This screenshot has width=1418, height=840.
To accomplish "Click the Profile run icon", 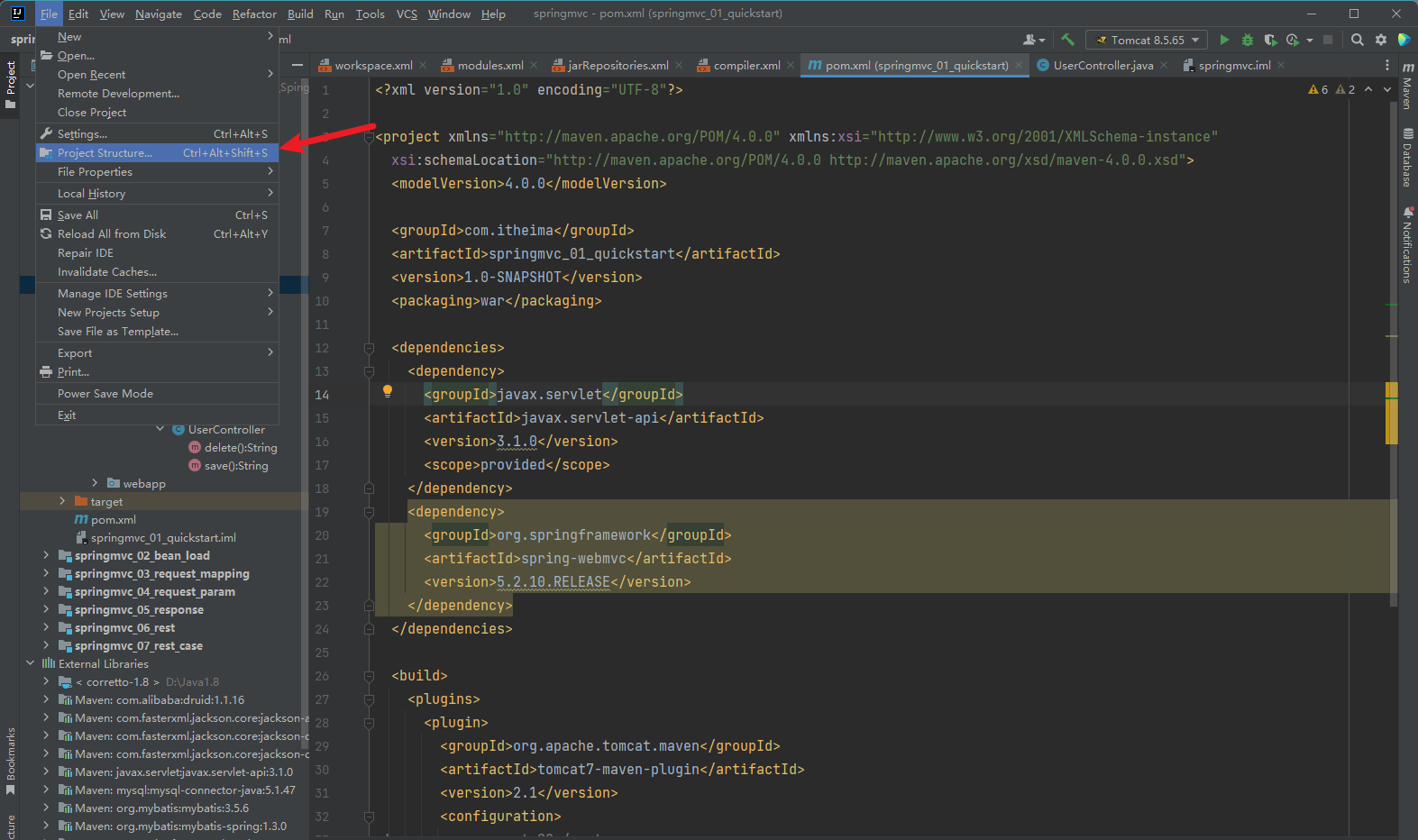I will point(1292,40).
